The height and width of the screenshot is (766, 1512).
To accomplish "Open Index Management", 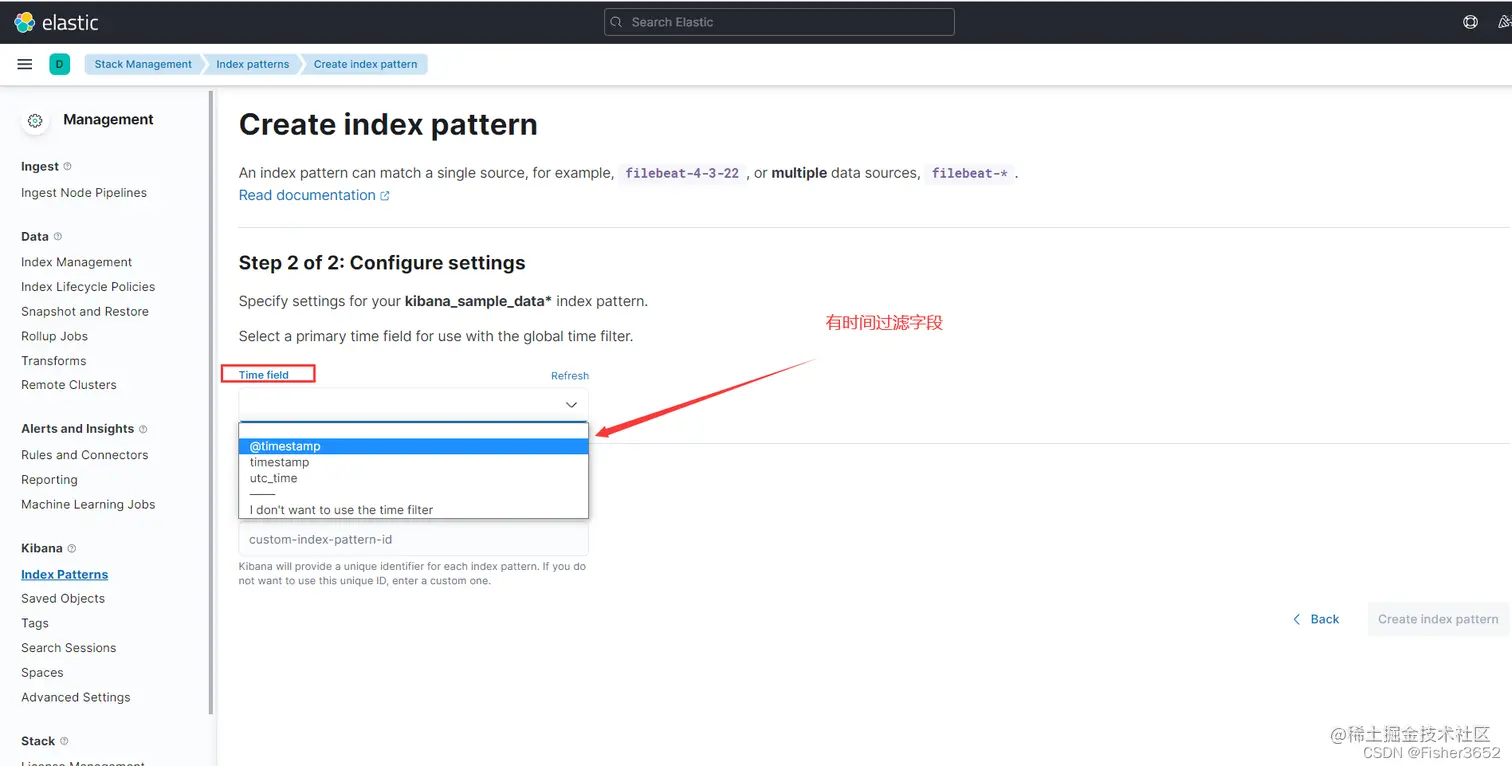I will [77, 262].
